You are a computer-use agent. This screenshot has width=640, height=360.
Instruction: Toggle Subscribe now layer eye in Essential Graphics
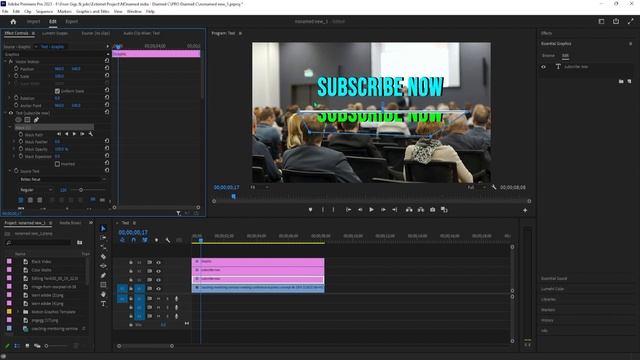click(x=544, y=67)
